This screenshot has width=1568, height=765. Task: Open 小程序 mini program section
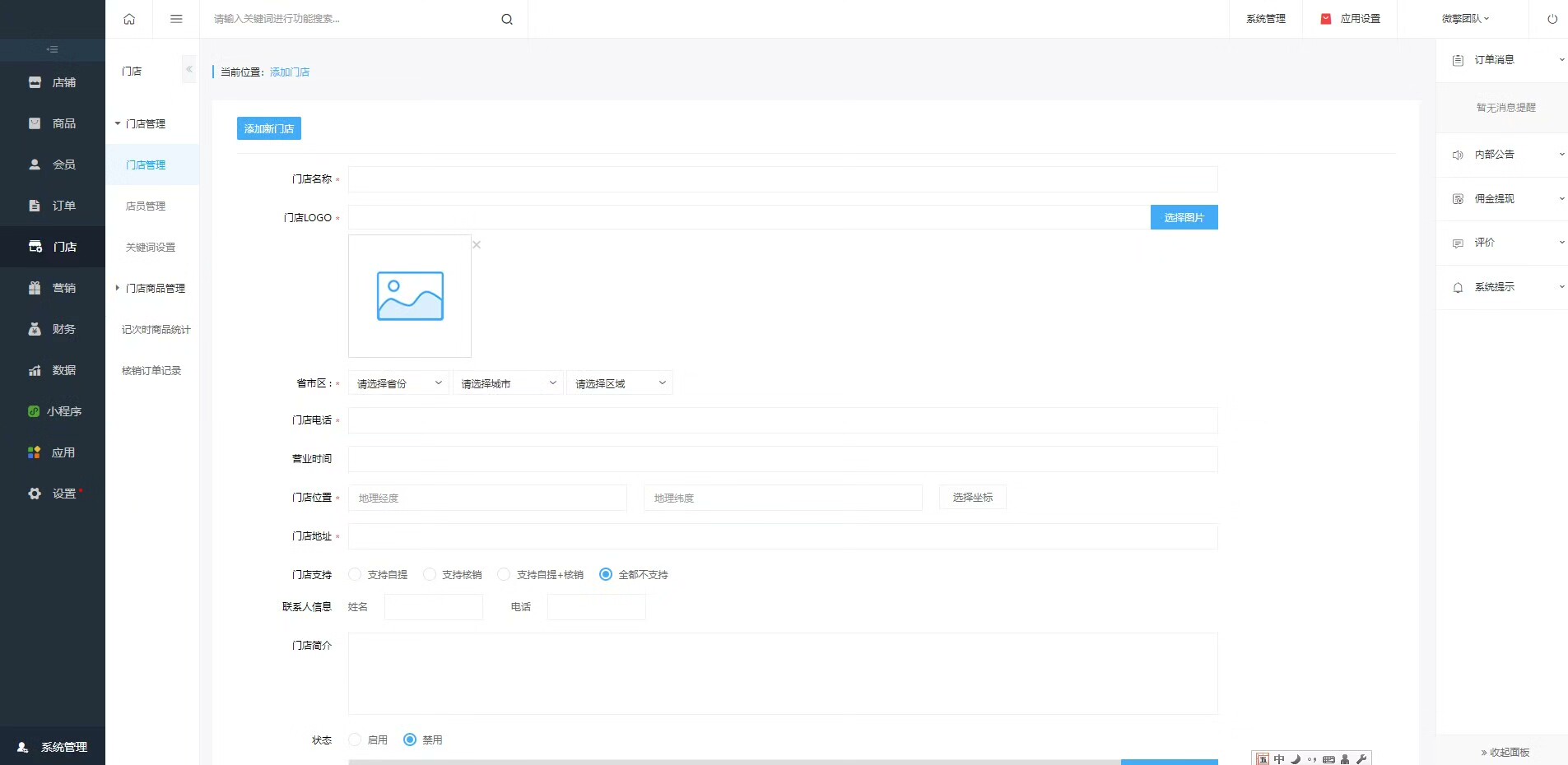(53, 411)
